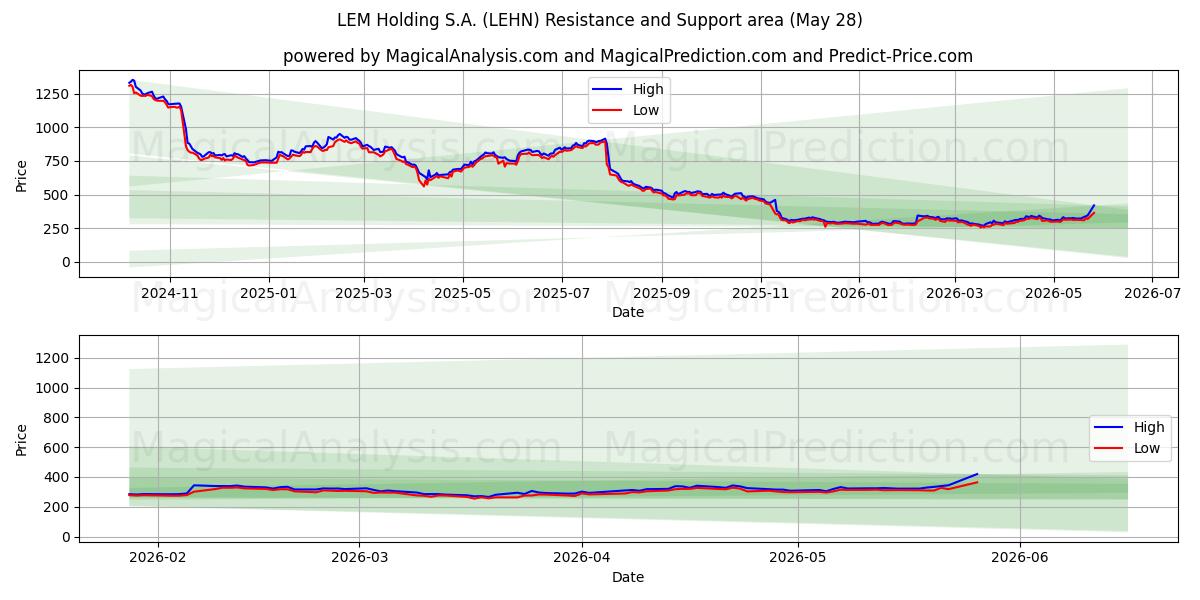Image resolution: width=1200 pixels, height=600 pixels.
Task: Click the top chart x-axis label 2025-03
Action: click(x=363, y=293)
